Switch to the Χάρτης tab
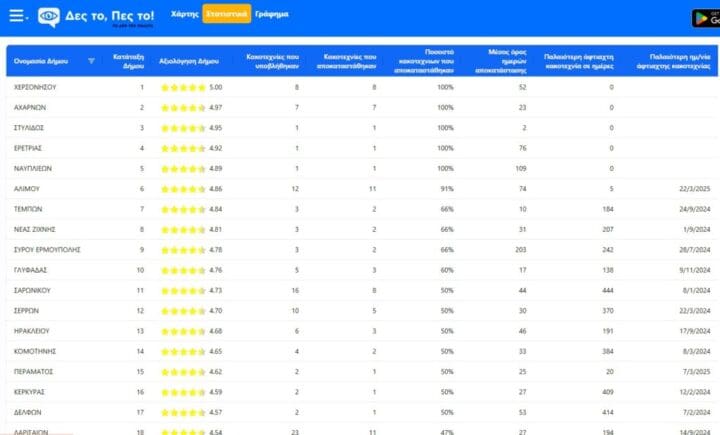The image size is (720, 435). click(184, 14)
